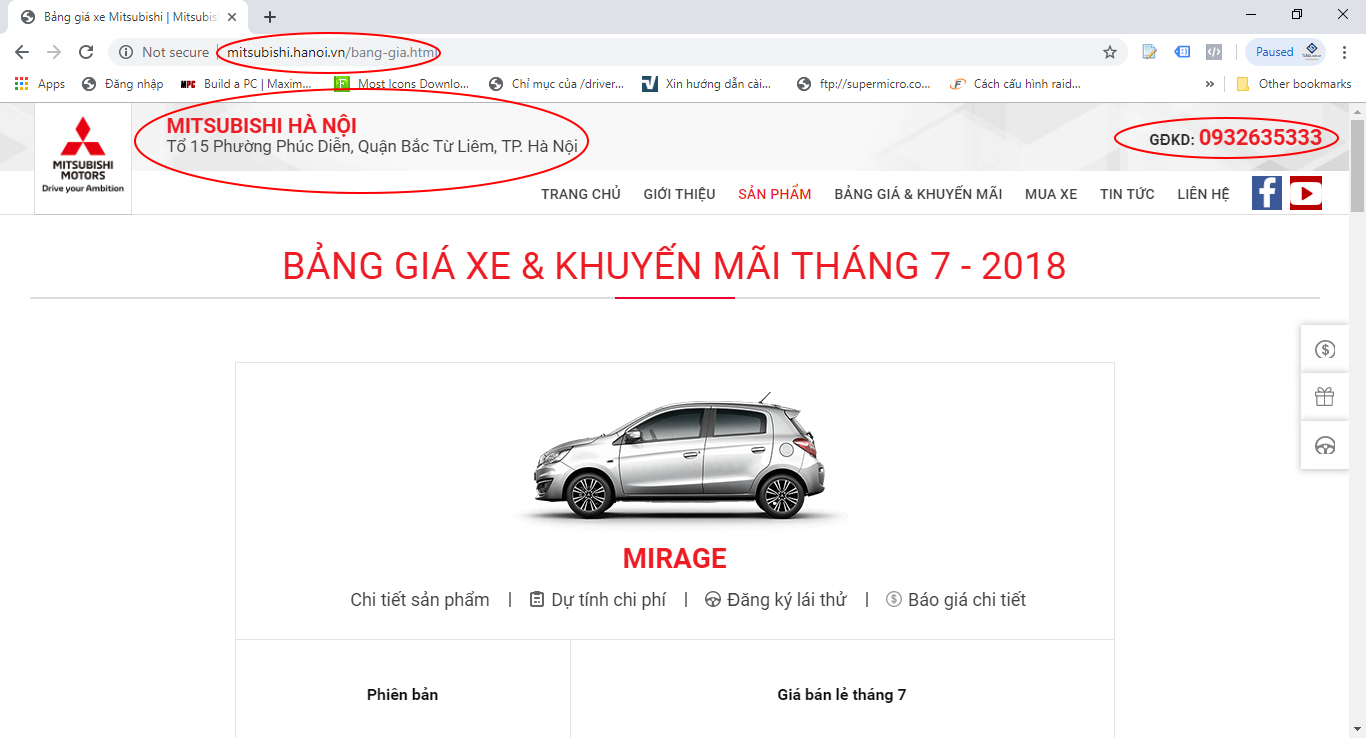Open the Facebook page icon
The image size is (1366, 738).
[x=1267, y=193]
